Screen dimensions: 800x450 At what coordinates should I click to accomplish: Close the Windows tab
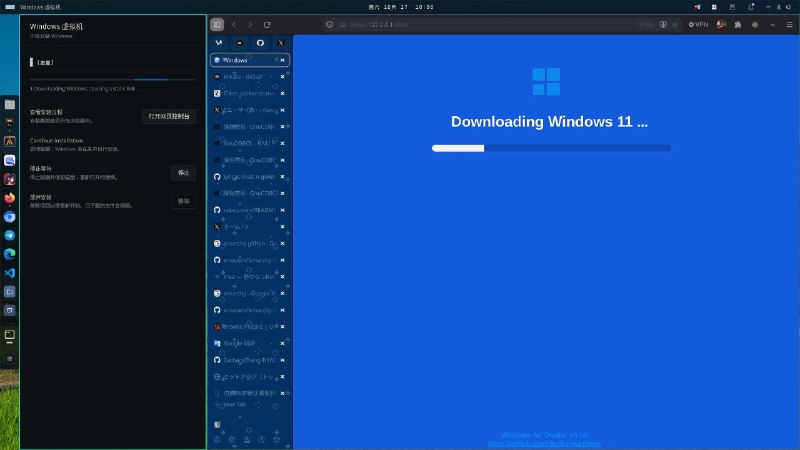pos(282,60)
